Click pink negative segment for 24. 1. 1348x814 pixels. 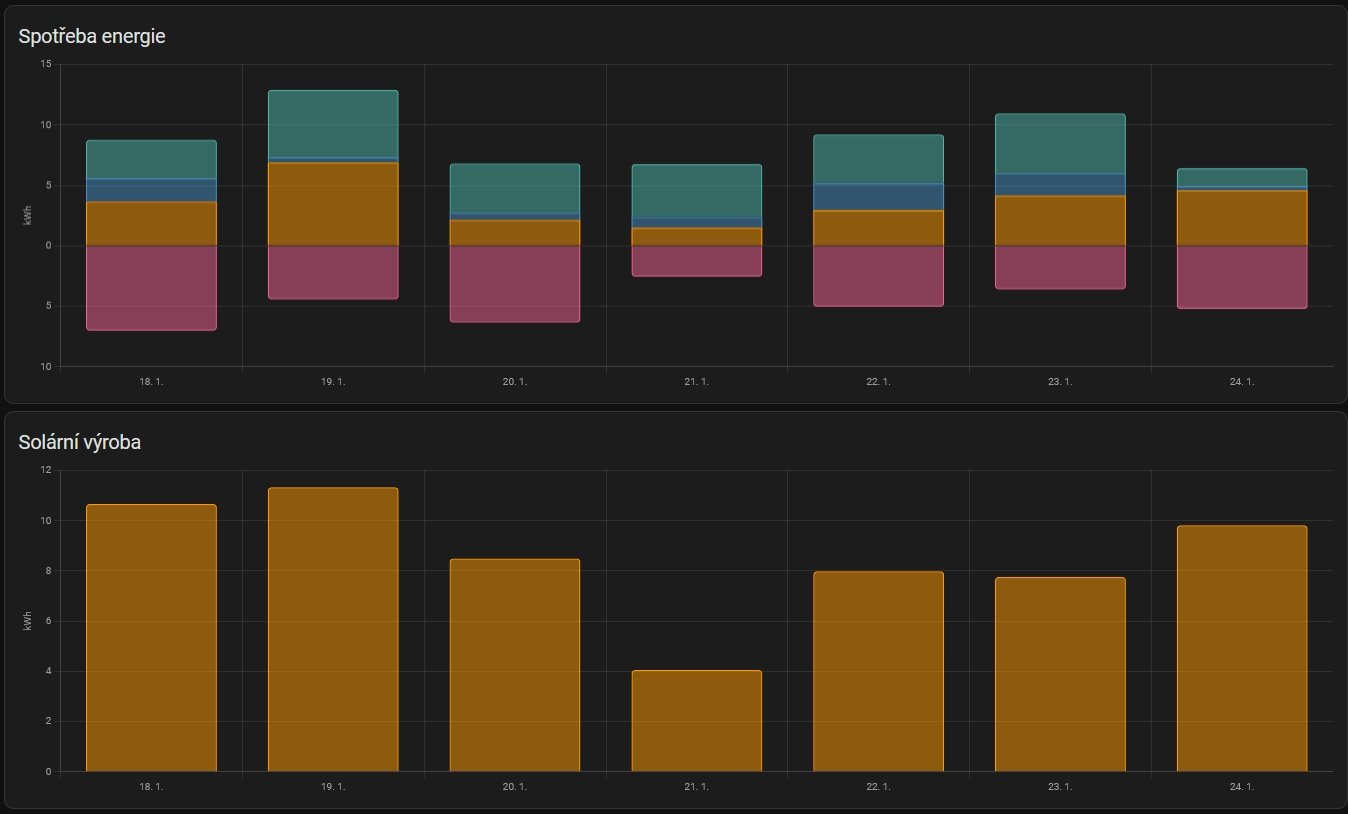click(1242, 277)
